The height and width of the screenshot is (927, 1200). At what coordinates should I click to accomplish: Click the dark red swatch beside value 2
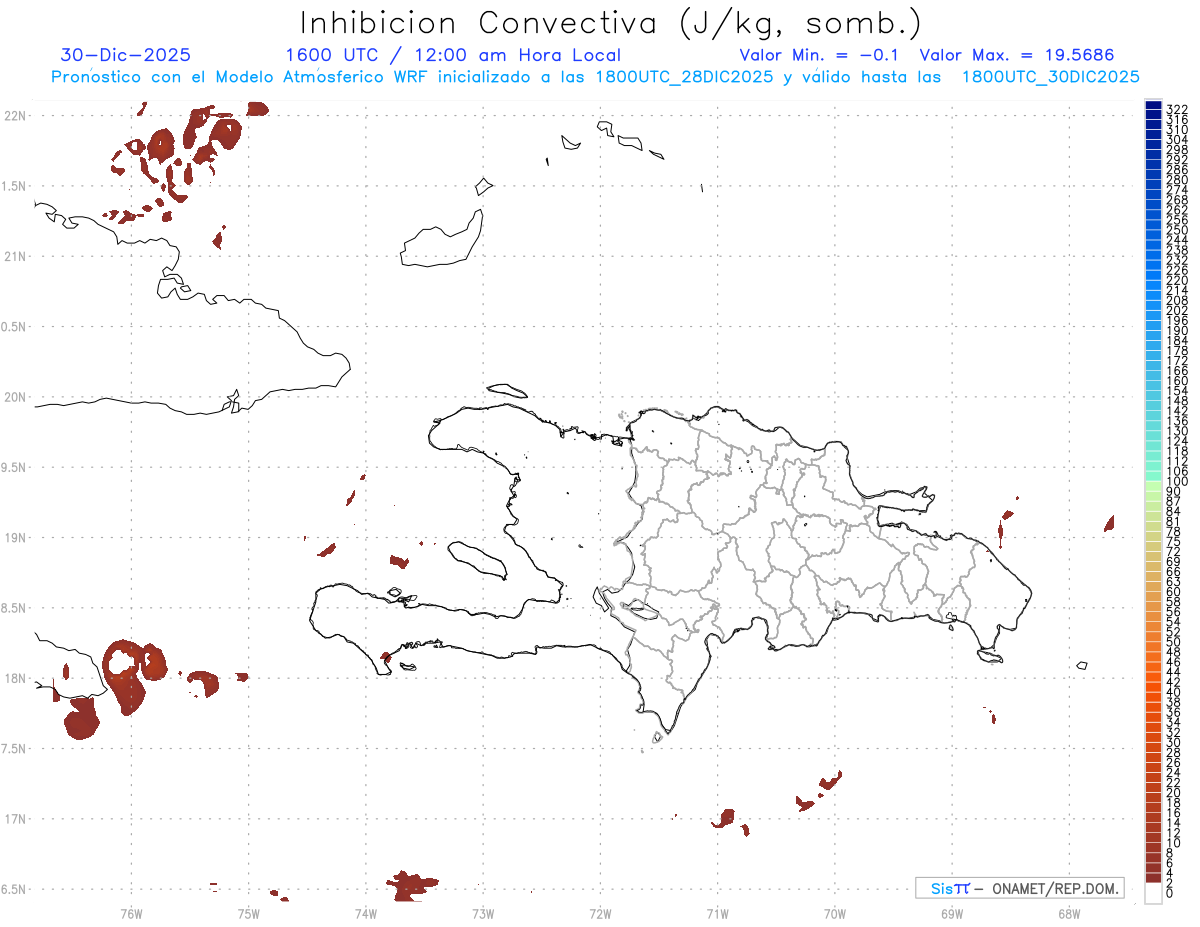point(1153,877)
